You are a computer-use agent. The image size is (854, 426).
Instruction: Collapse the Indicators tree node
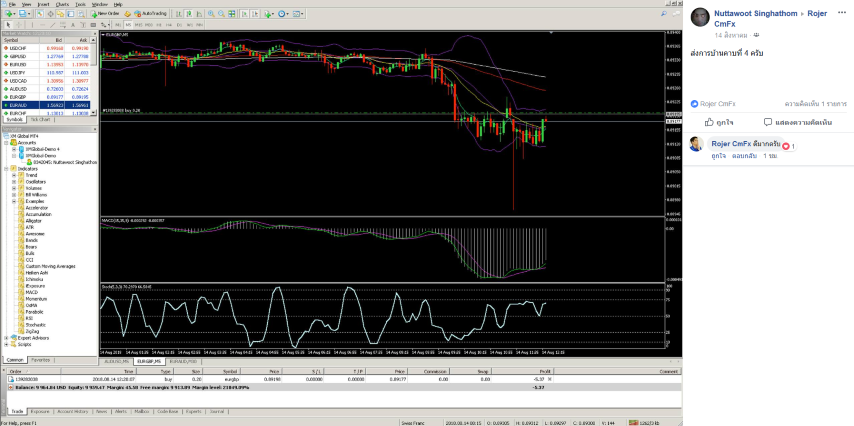click(x=6, y=169)
